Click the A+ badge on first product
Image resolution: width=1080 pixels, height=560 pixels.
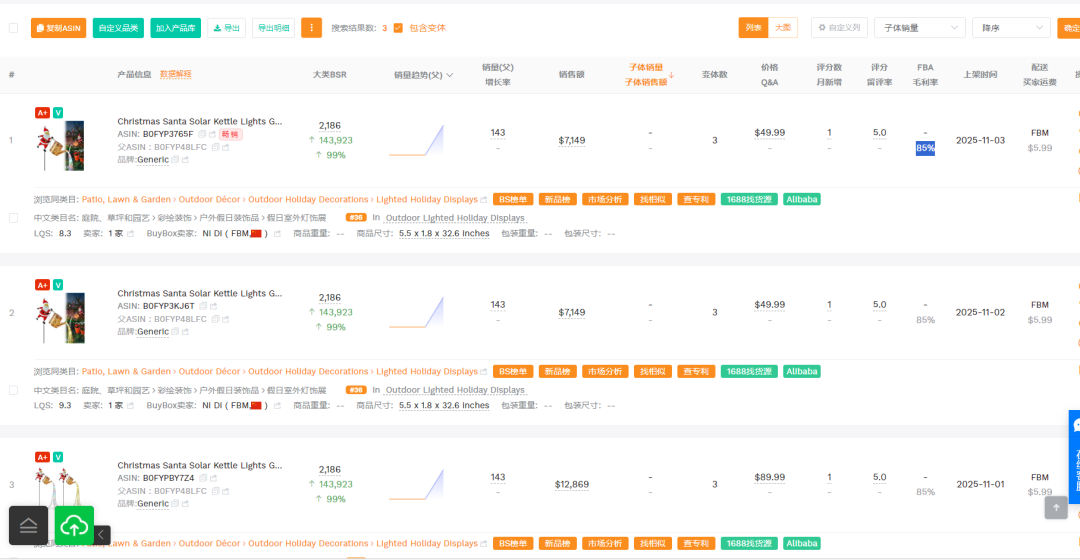42,113
